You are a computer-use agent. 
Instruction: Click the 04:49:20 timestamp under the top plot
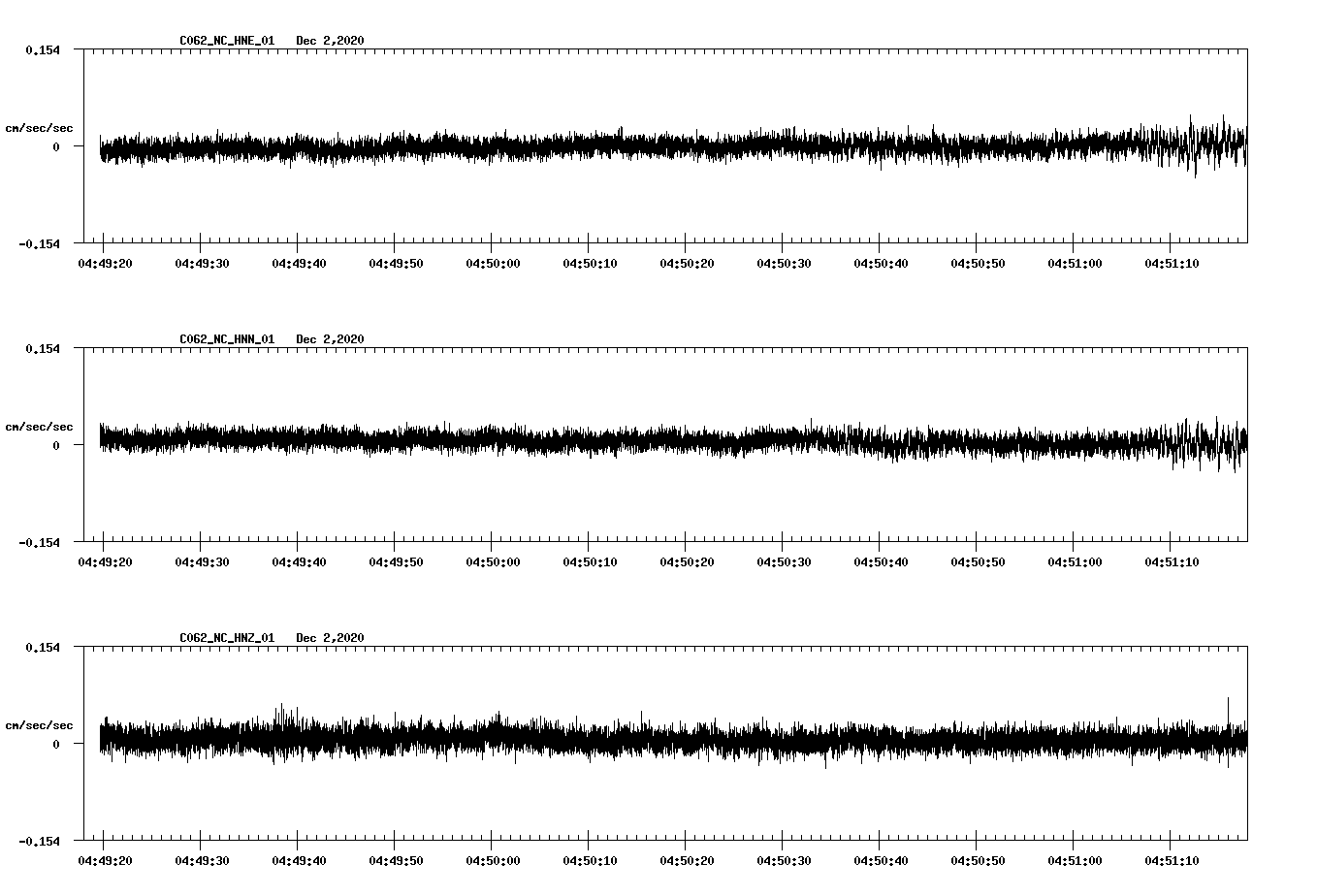[107, 261]
